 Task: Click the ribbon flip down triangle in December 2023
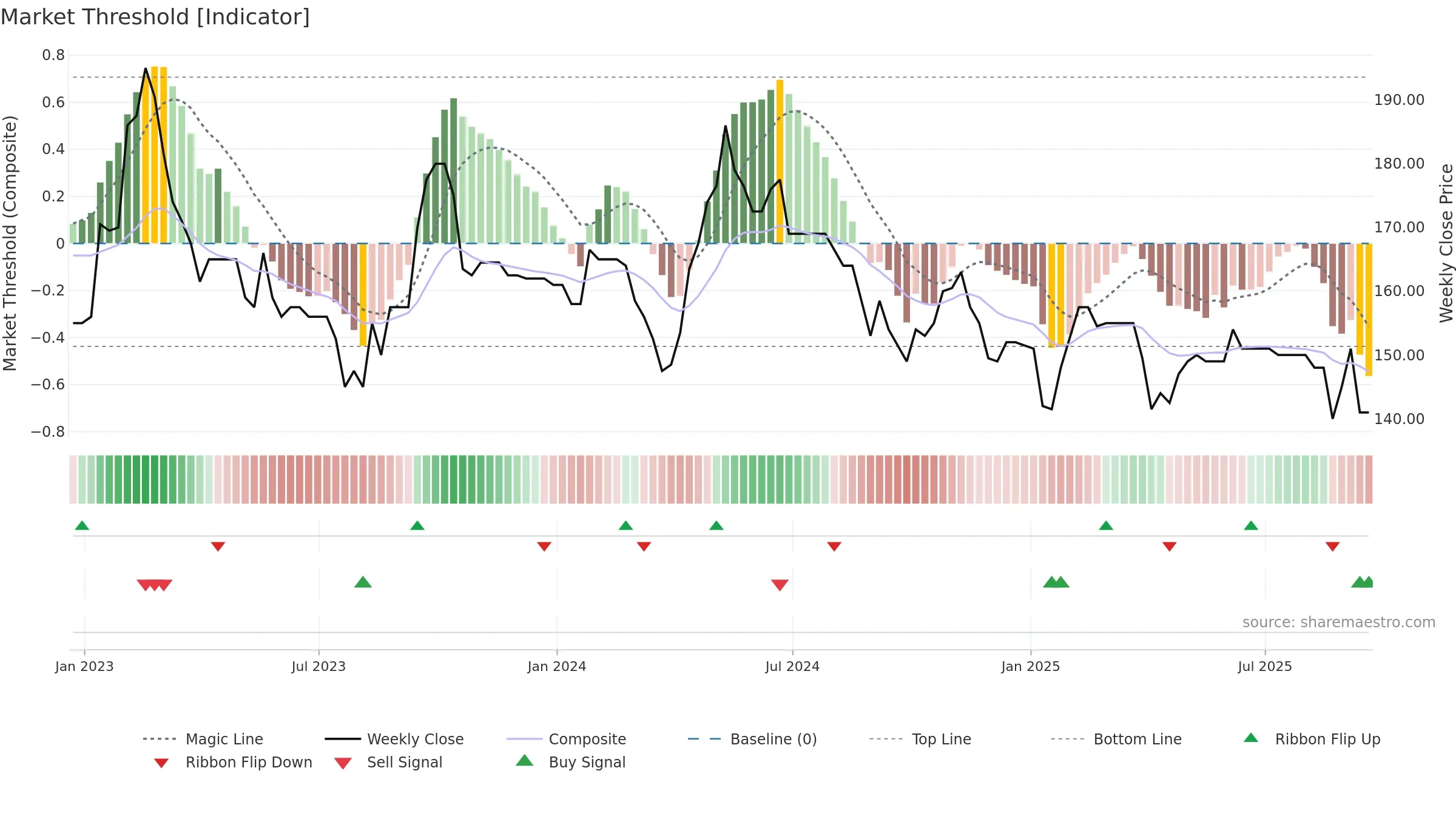(x=544, y=547)
